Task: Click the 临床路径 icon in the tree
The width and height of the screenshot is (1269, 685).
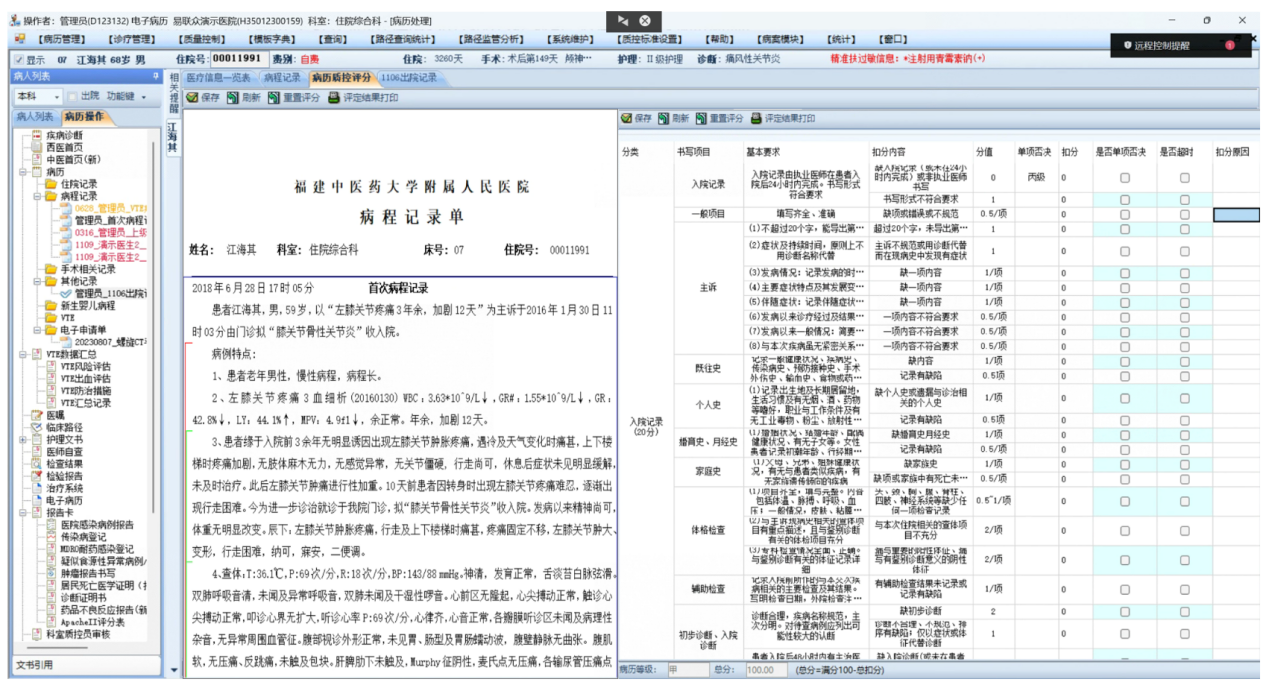Action: click(x=37, y=426)
